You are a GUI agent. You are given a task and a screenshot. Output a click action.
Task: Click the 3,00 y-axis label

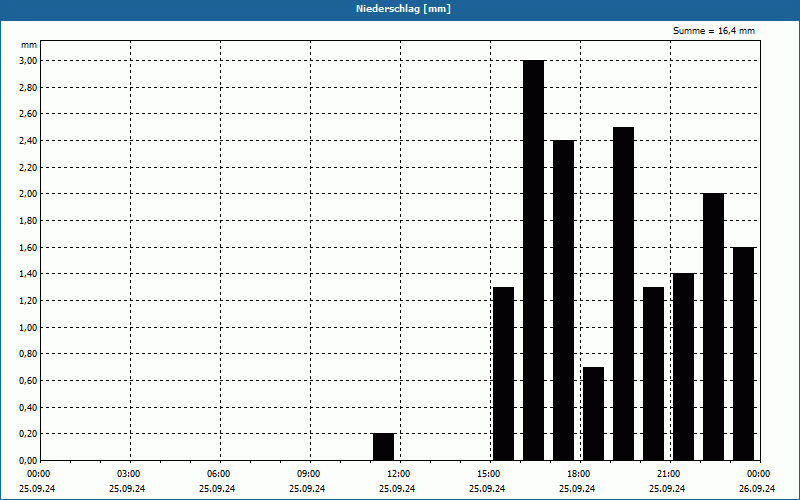click(28, 61)
